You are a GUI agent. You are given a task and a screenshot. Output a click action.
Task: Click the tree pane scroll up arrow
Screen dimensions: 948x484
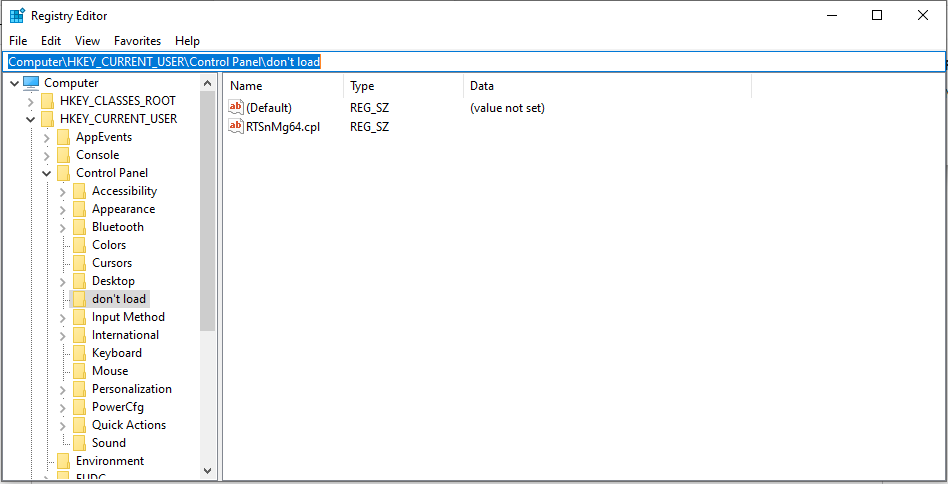207,83
